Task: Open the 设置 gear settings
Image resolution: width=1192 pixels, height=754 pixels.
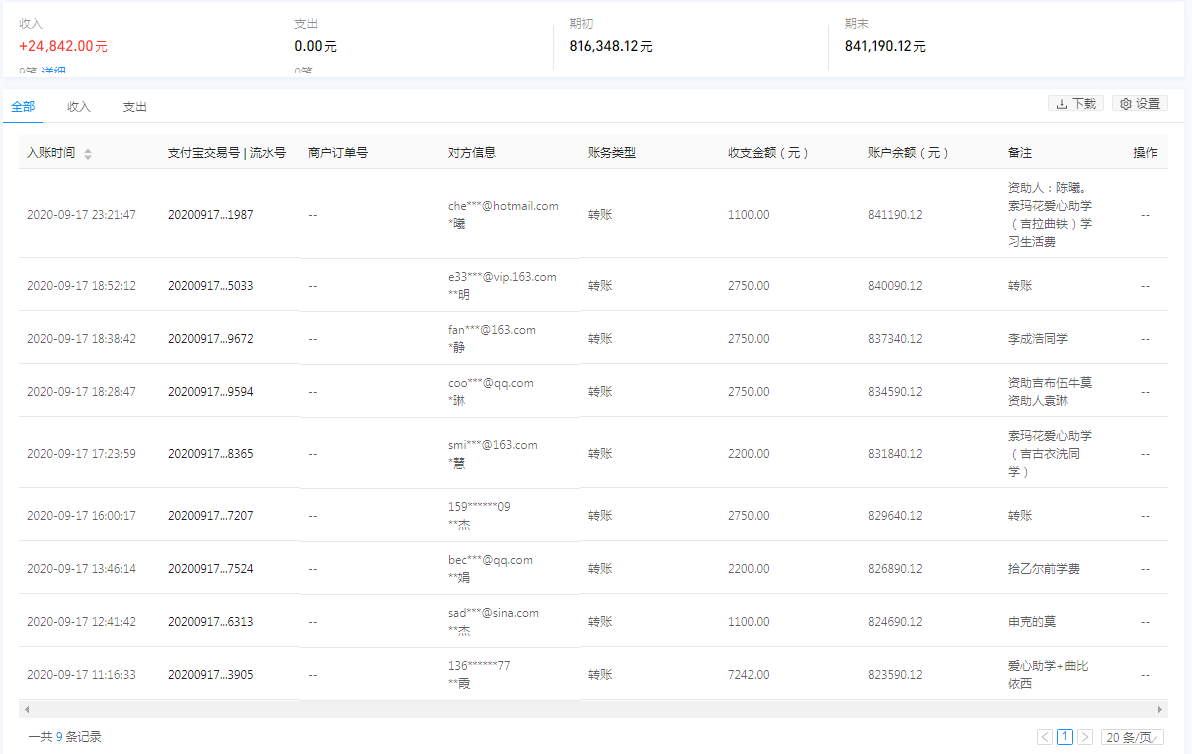Action: pyautogui.click(x=1140, y=104)
